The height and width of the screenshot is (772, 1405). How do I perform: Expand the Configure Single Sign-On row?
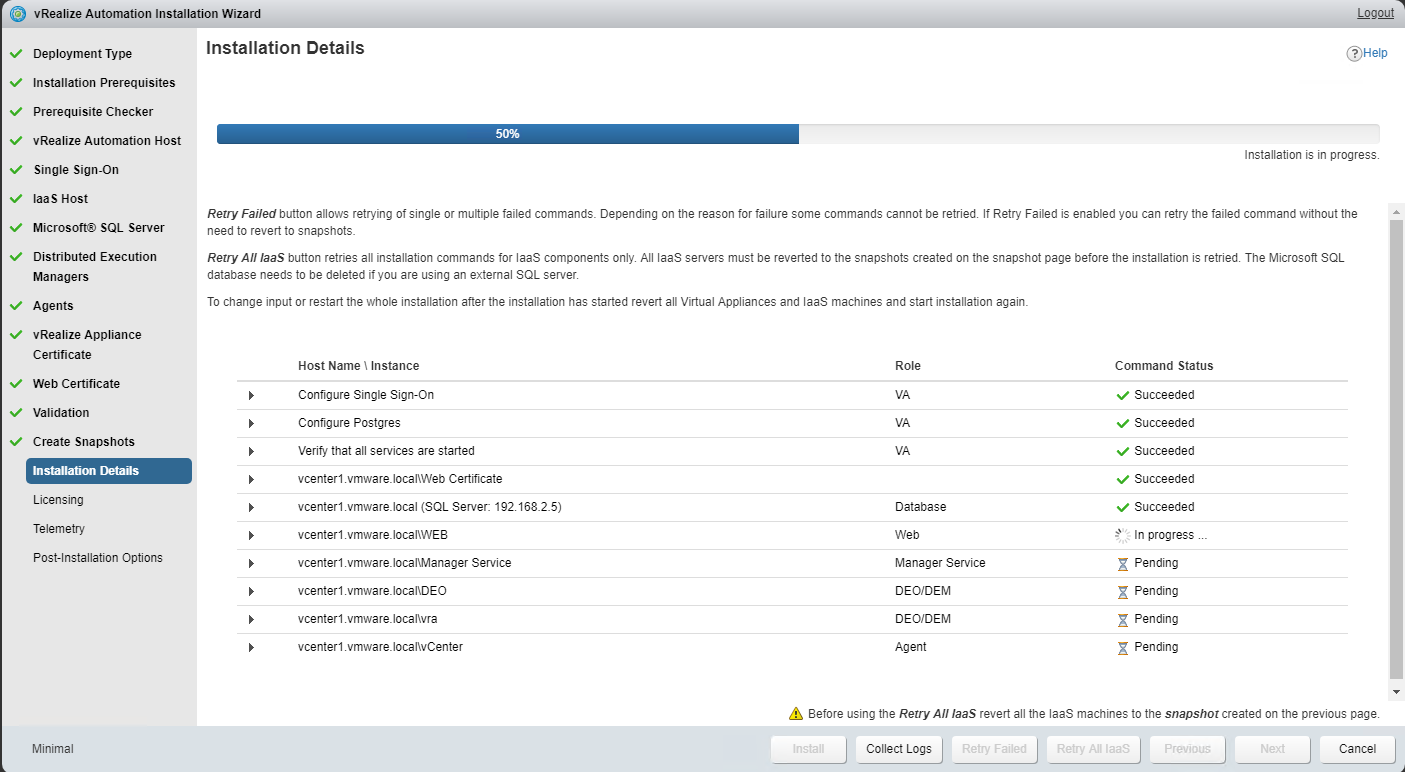coord(251,396)
